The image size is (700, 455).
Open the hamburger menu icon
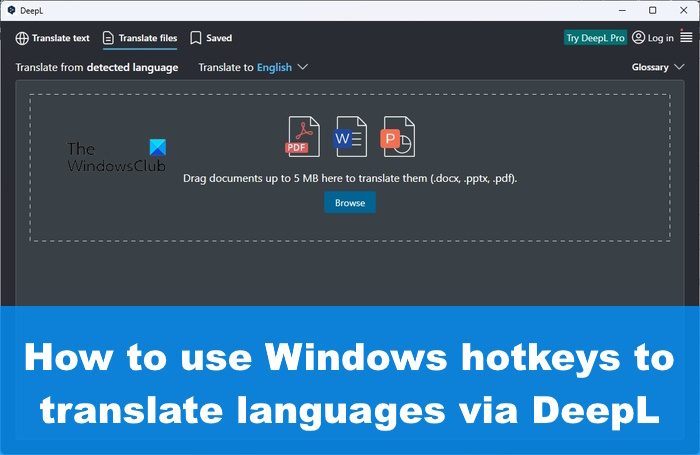[686, 37]
